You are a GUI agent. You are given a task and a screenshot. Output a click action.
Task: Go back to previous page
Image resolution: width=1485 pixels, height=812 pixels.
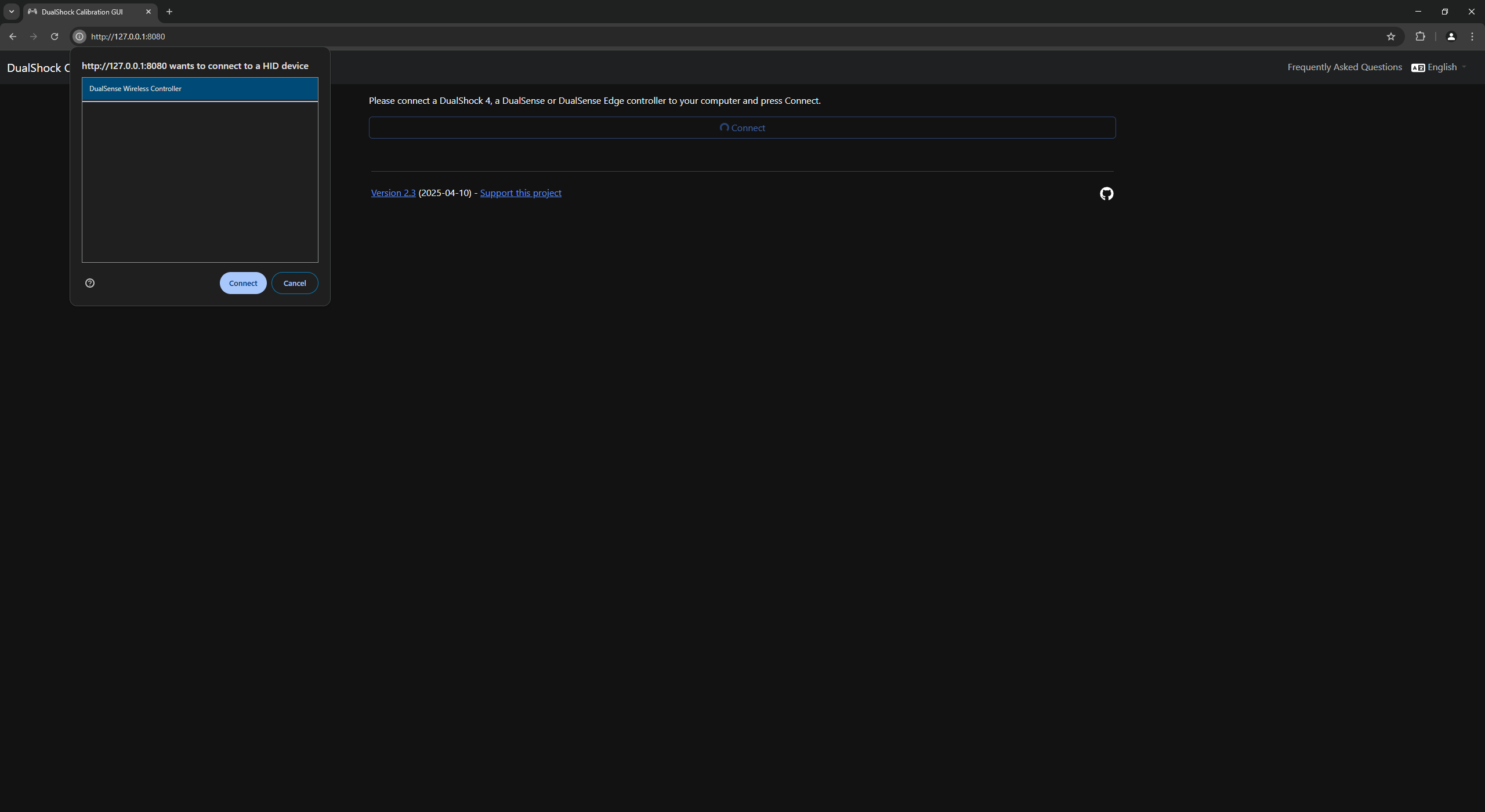(13, 37)
